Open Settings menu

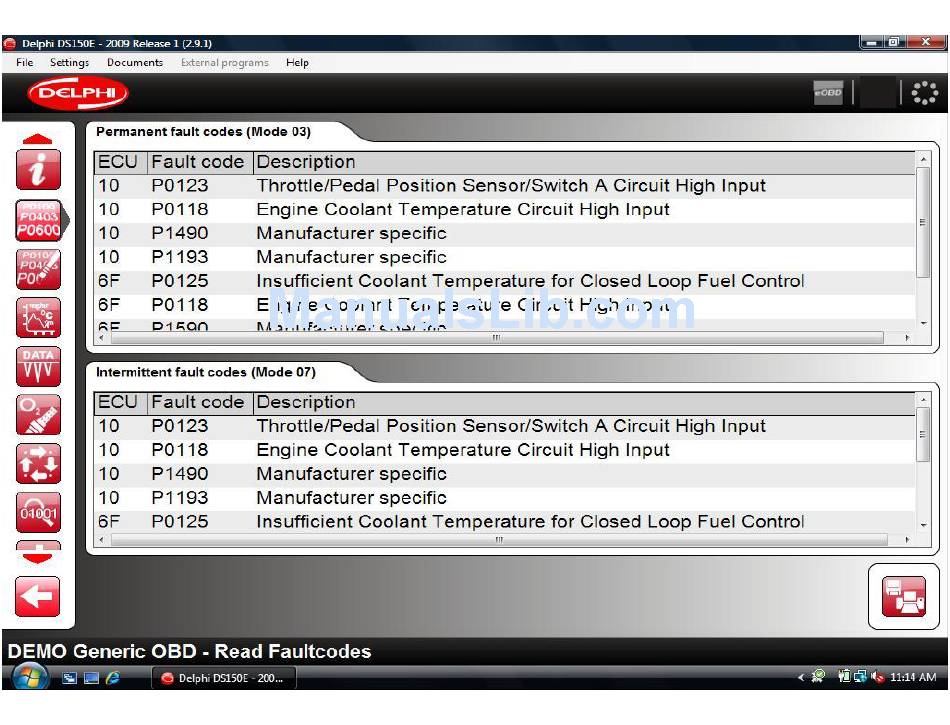(x=69, y=62)
